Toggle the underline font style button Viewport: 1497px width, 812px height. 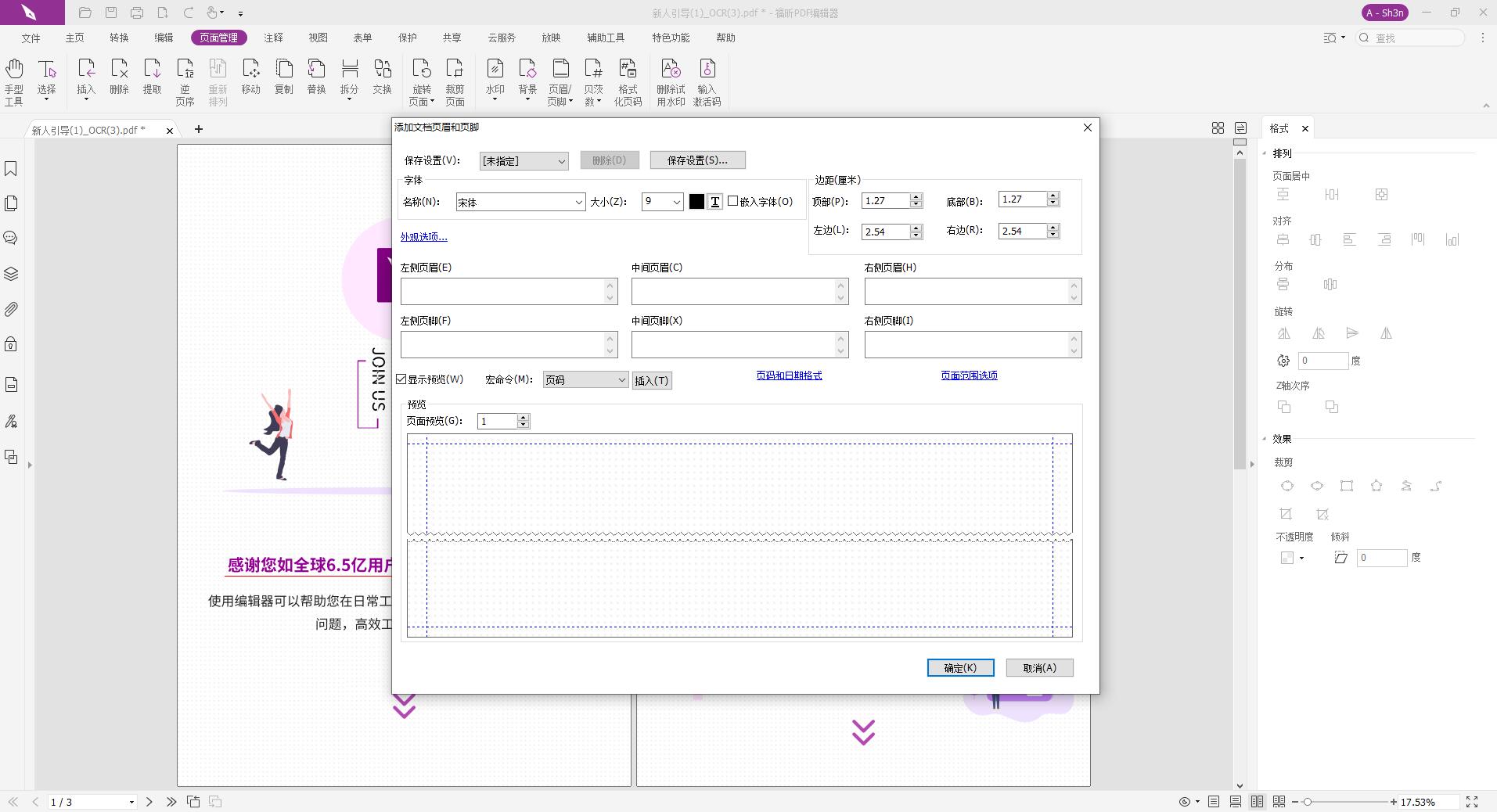tap(714, 202)
